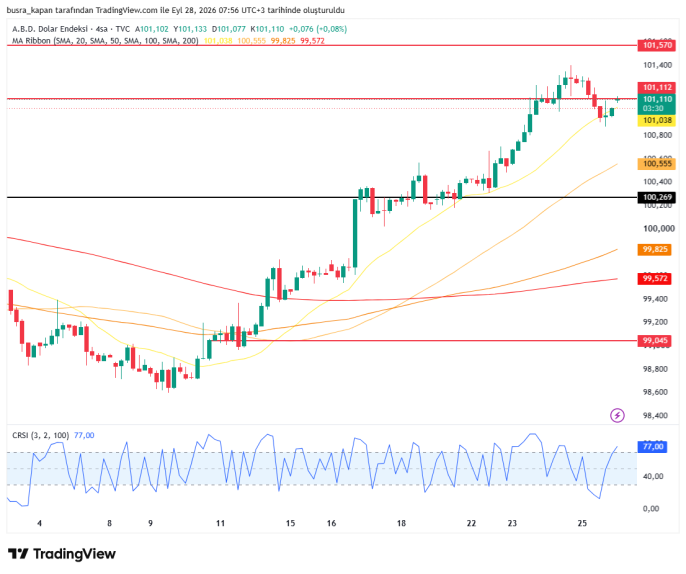Click the TradingView logo

click(62, 554)
